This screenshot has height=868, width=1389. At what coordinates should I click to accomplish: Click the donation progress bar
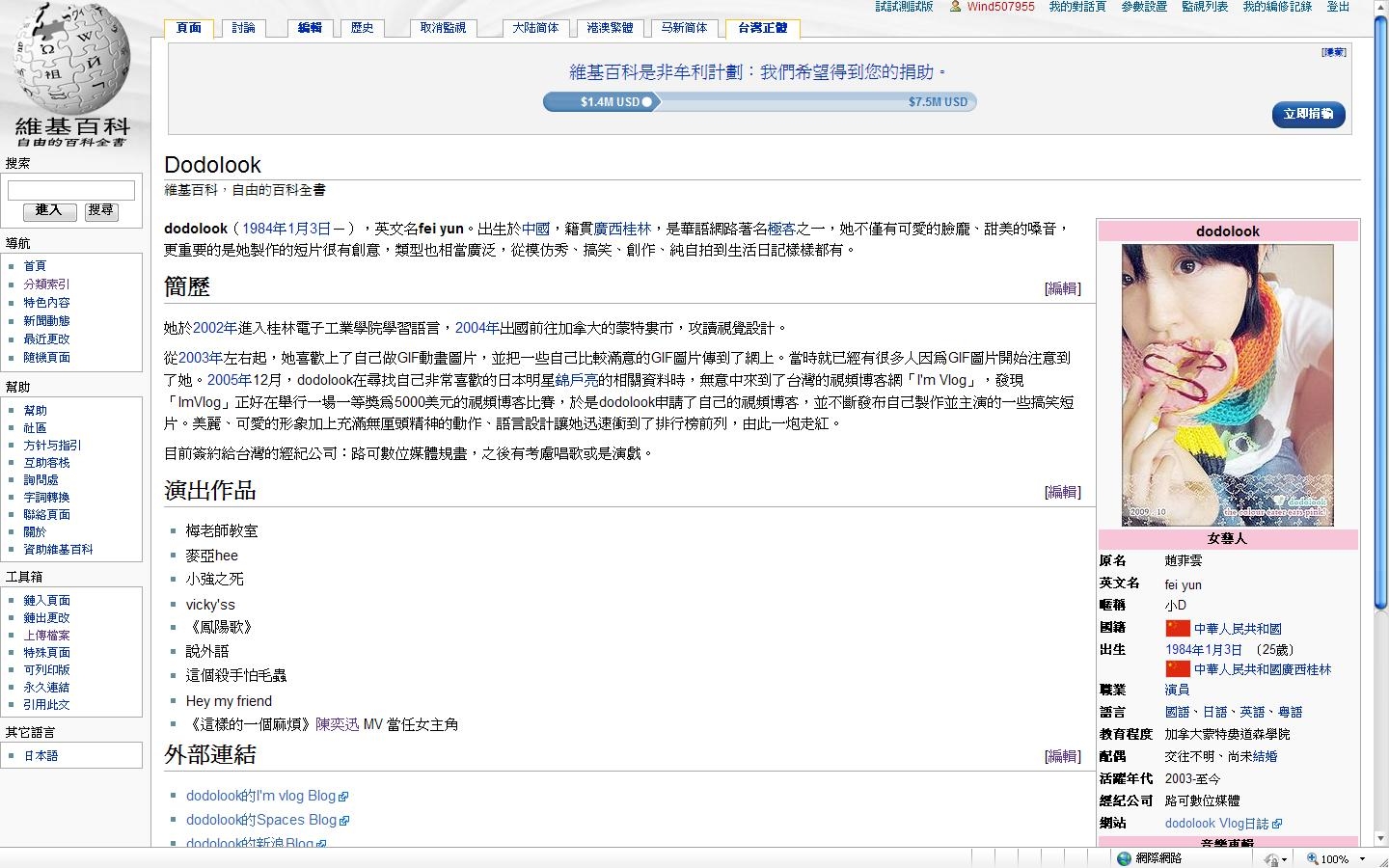pos(760,101)
